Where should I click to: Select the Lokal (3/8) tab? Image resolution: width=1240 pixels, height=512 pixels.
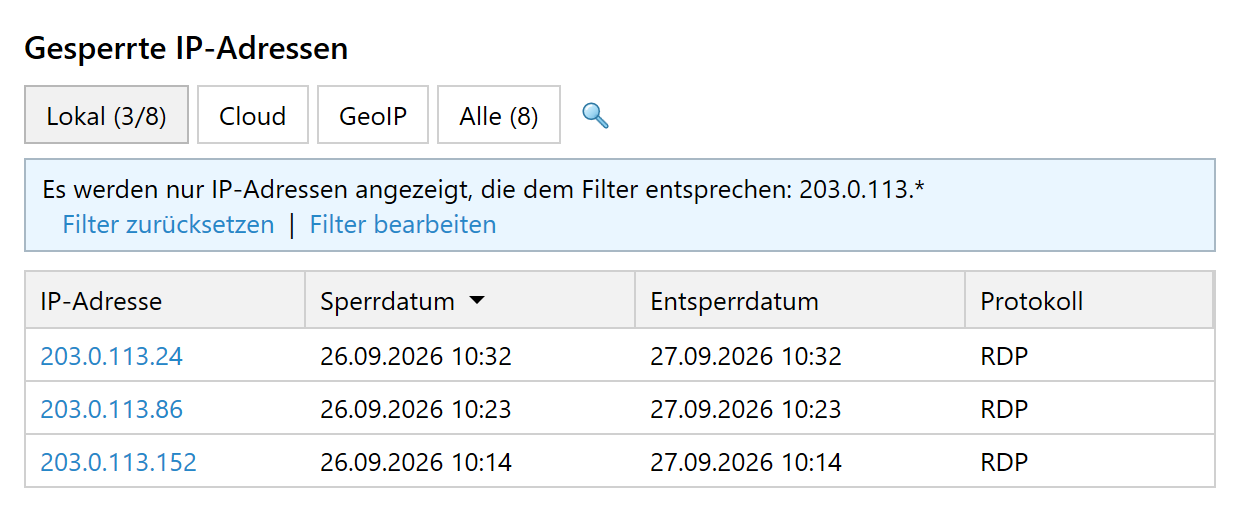point(106,115)
